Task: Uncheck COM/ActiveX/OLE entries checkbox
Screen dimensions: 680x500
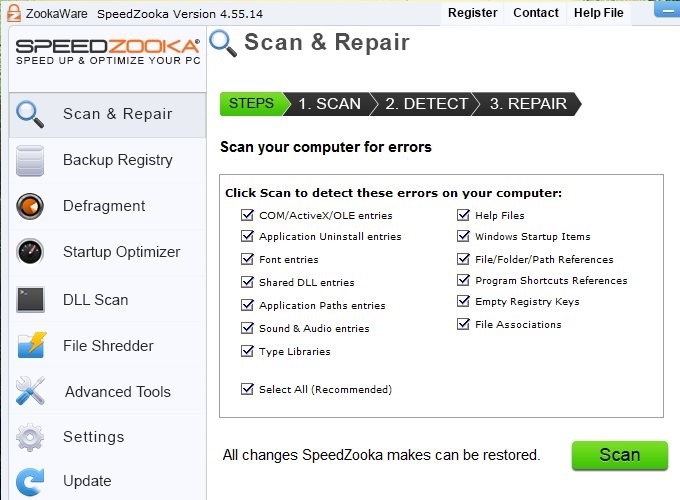Action: tap(247, 215)
